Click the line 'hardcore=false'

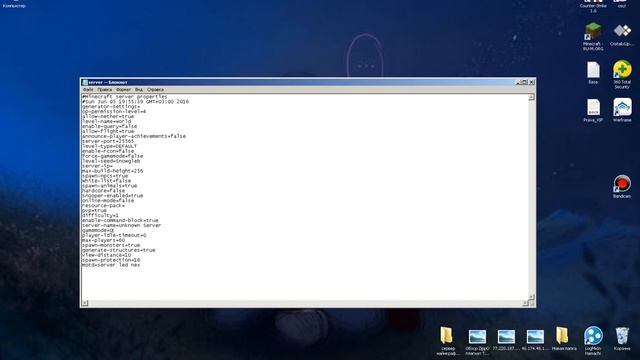pyautogui.click(x=103, y=191)
